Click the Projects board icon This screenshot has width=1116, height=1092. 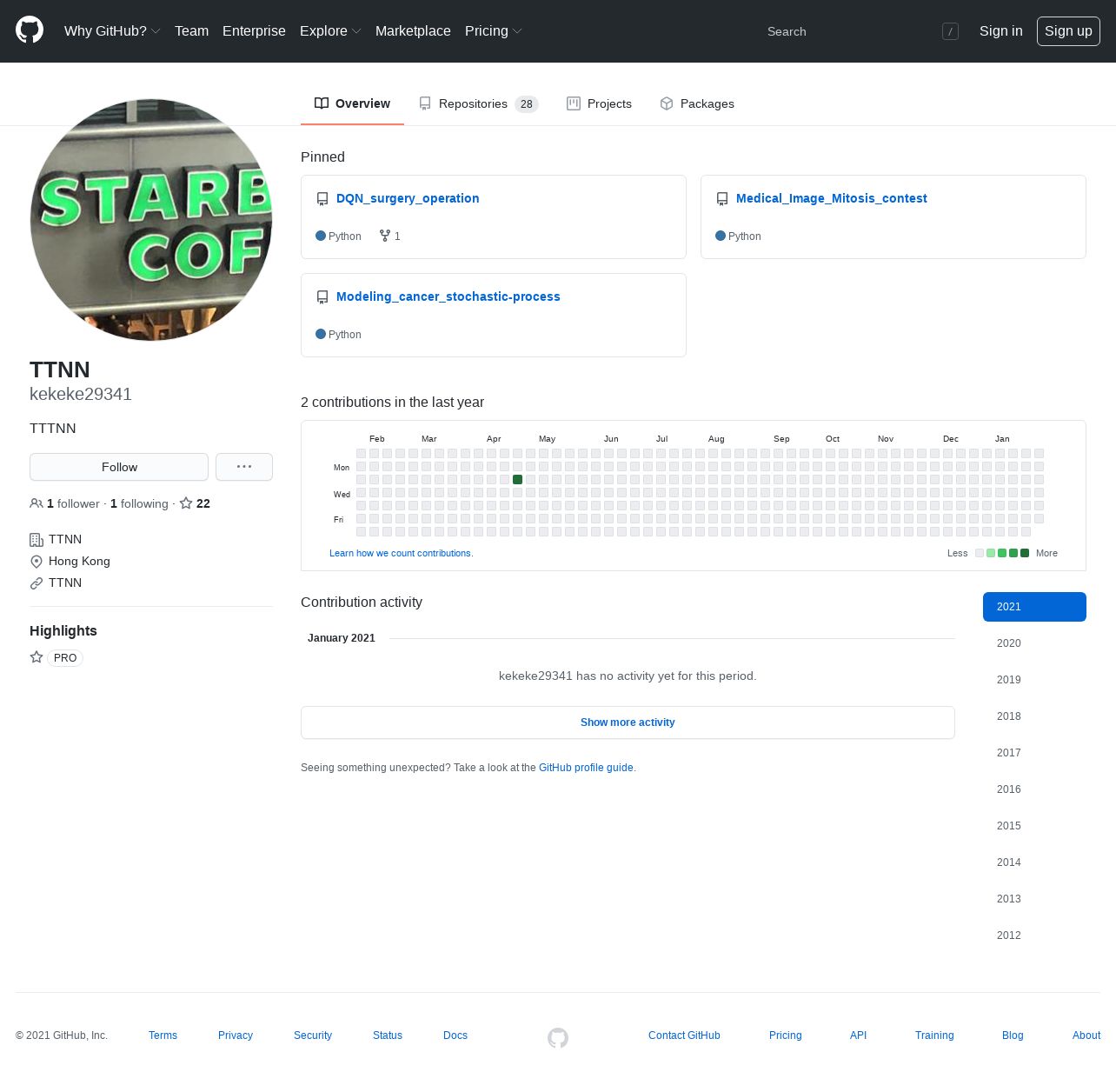tap(574, 103)
